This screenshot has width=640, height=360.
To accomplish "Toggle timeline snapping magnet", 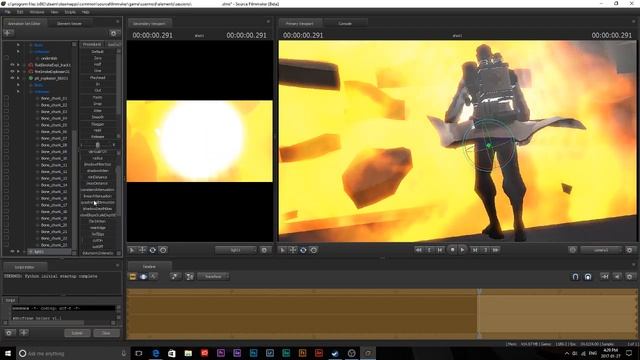I will pyautogui.click(x=575, y=277).
